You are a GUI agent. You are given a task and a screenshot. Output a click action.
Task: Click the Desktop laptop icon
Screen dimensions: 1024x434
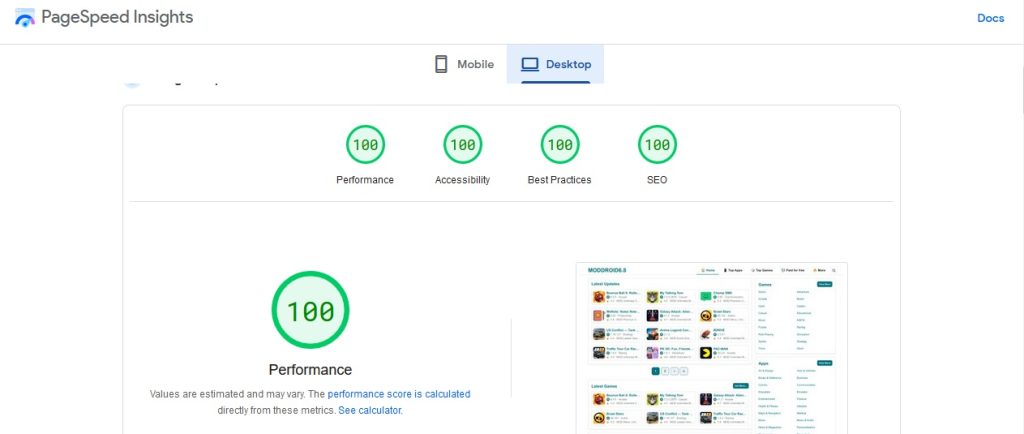[x=530, y=64]
